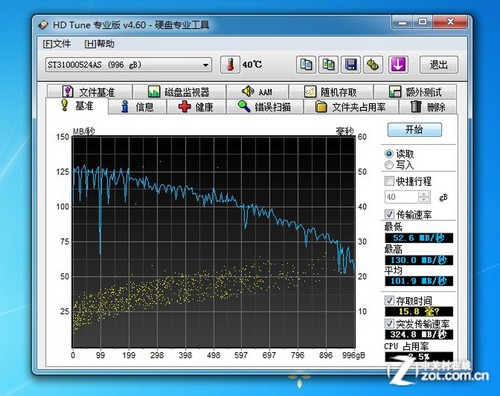500x396 pixels.
Task: Open the 磁盘监视器 tab
Action: click(x=179, y=92)
